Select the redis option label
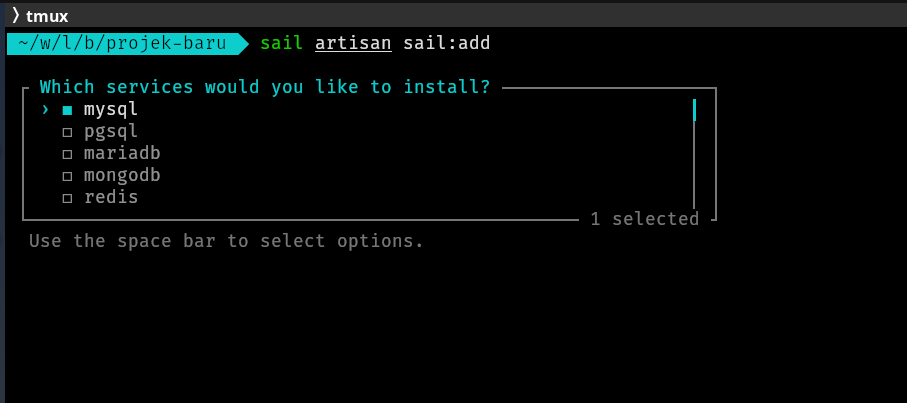This screenshot has width=907, height=403. pos(111,197)
